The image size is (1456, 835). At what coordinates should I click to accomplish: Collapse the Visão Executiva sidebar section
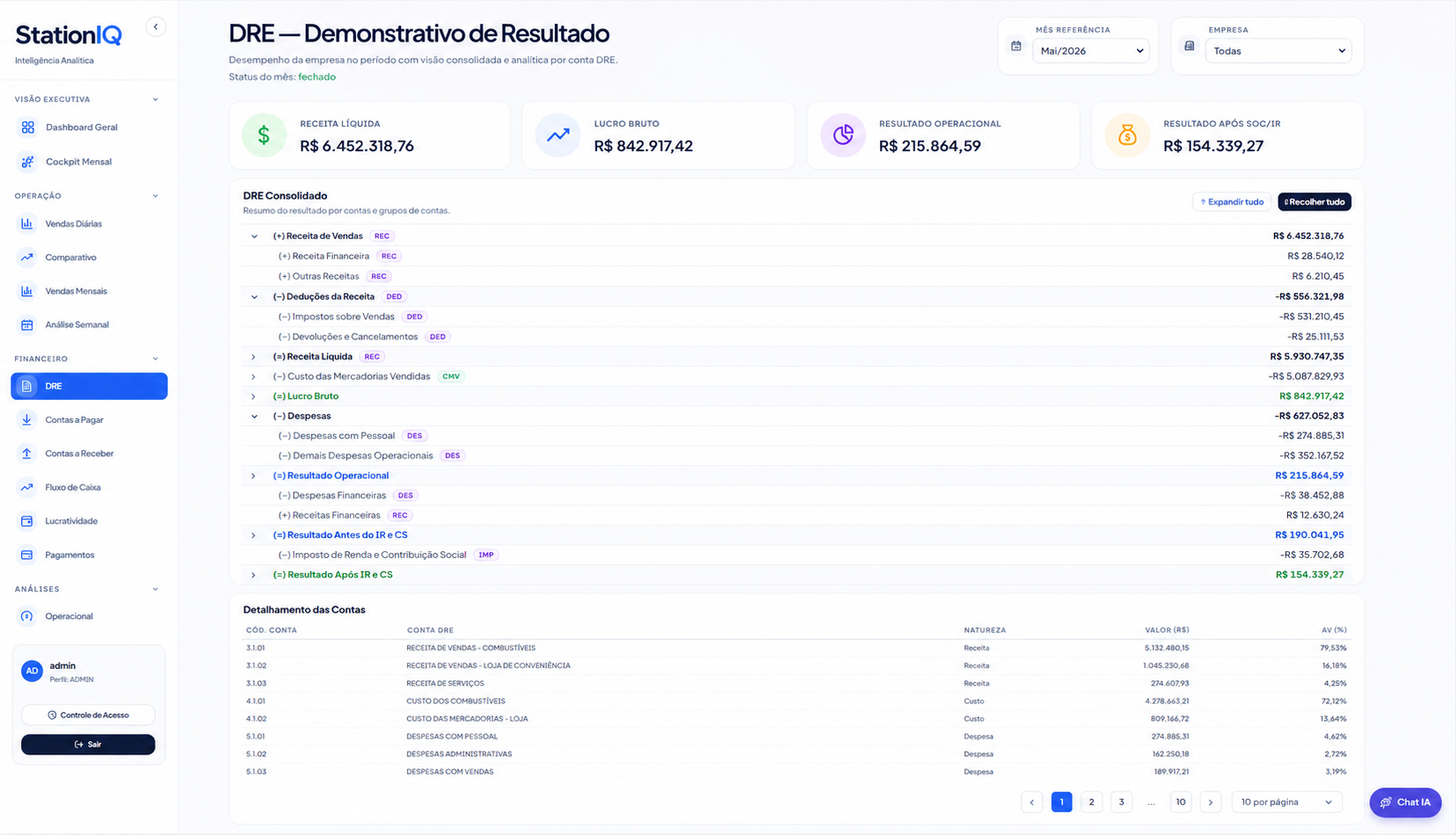(x=156, y=99)
